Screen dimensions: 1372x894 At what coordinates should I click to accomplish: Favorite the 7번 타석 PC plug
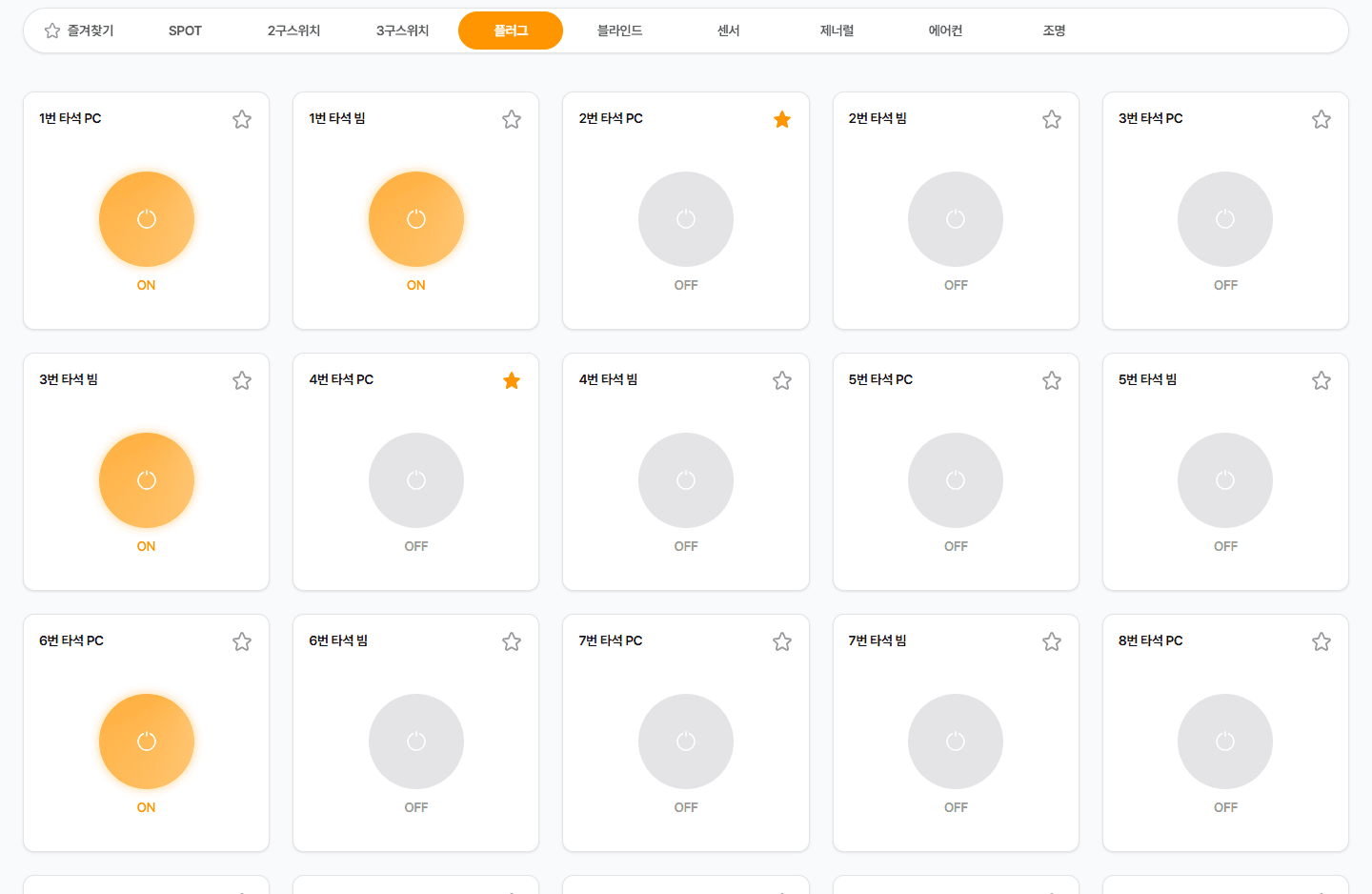[782, 641]
